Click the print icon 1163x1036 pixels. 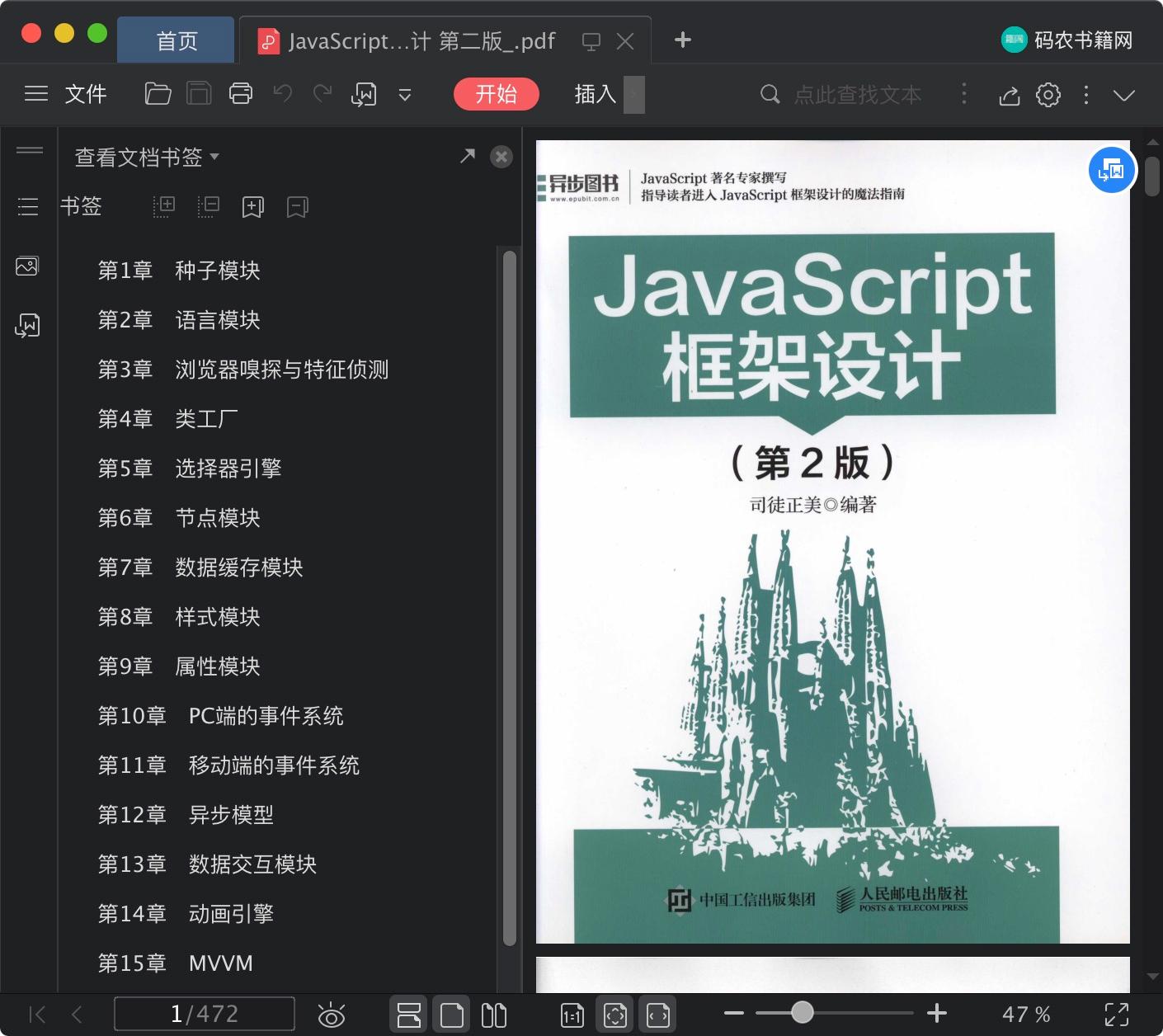(241, 94)
